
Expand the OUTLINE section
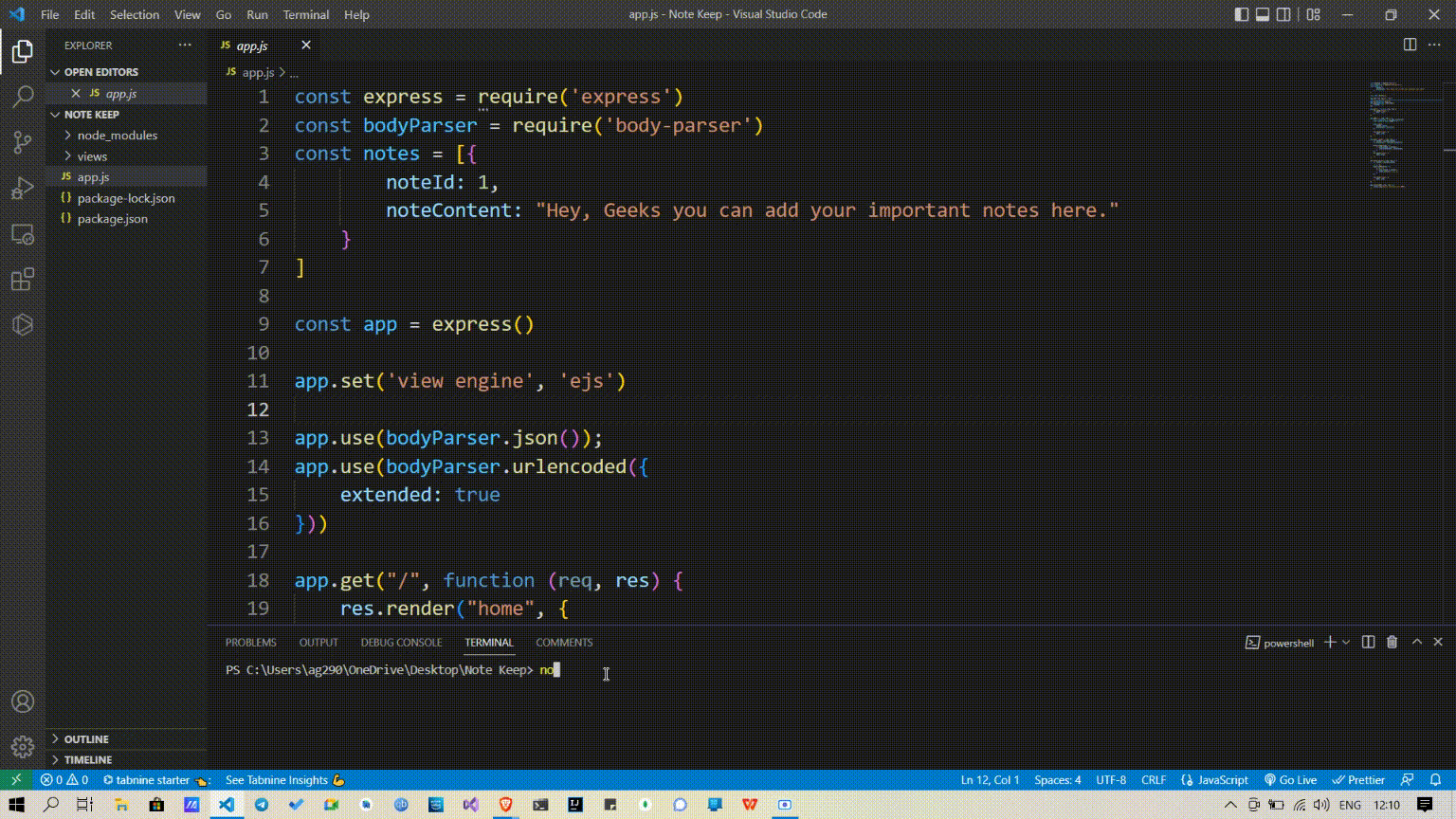86,739
